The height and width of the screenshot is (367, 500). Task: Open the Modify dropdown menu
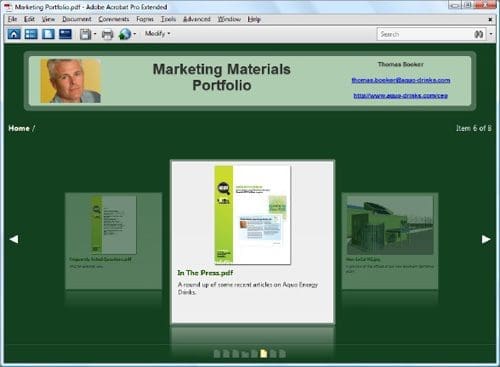(x=157, y=34)
